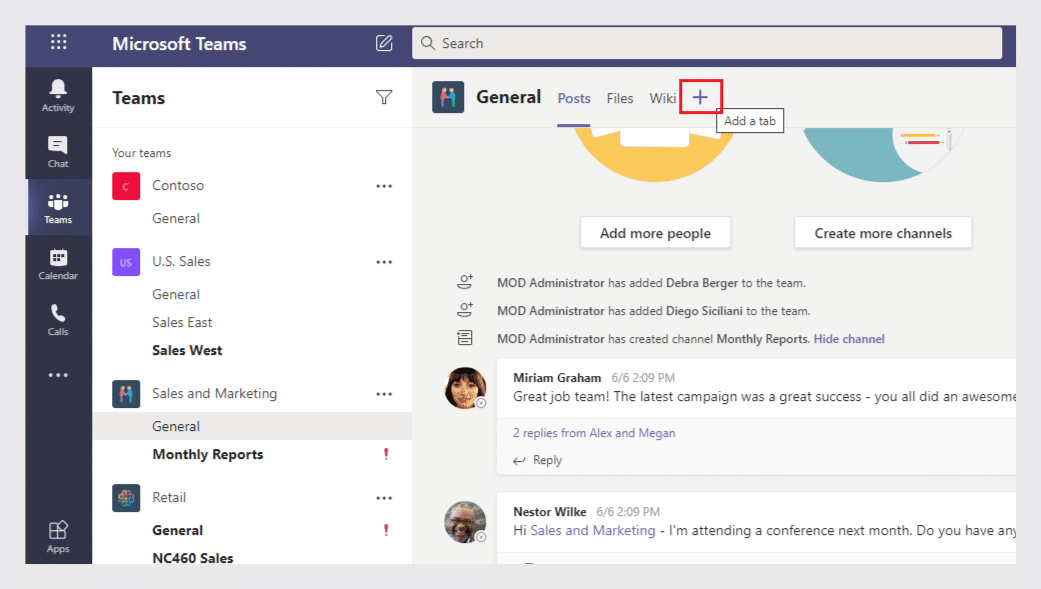The image size is (1041, 589).
Task: Open Chat in the left rail
Action: point(58,151)
